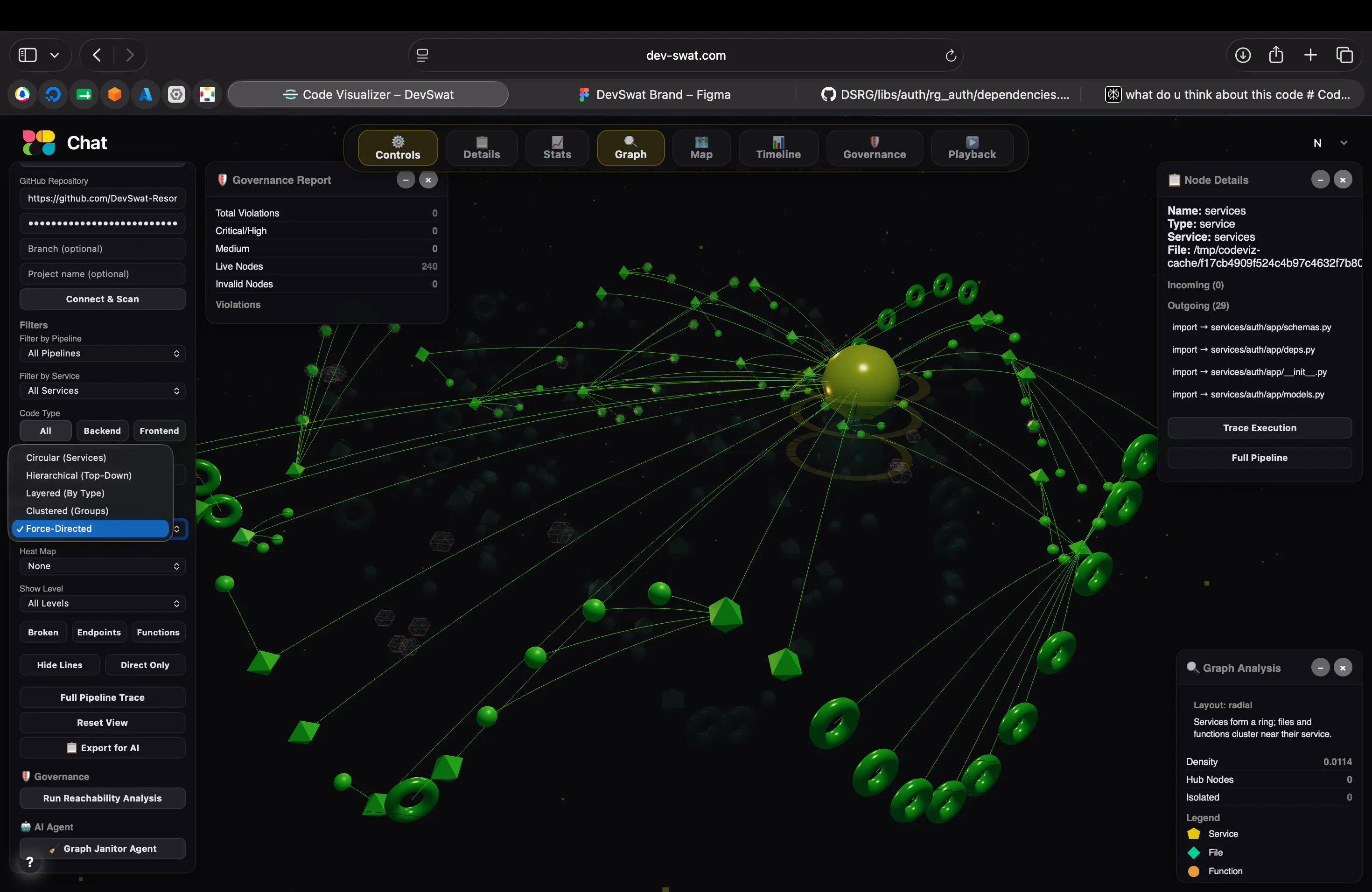Toggle the Playback panel button

pyautogui.click(x=972, y=147)
